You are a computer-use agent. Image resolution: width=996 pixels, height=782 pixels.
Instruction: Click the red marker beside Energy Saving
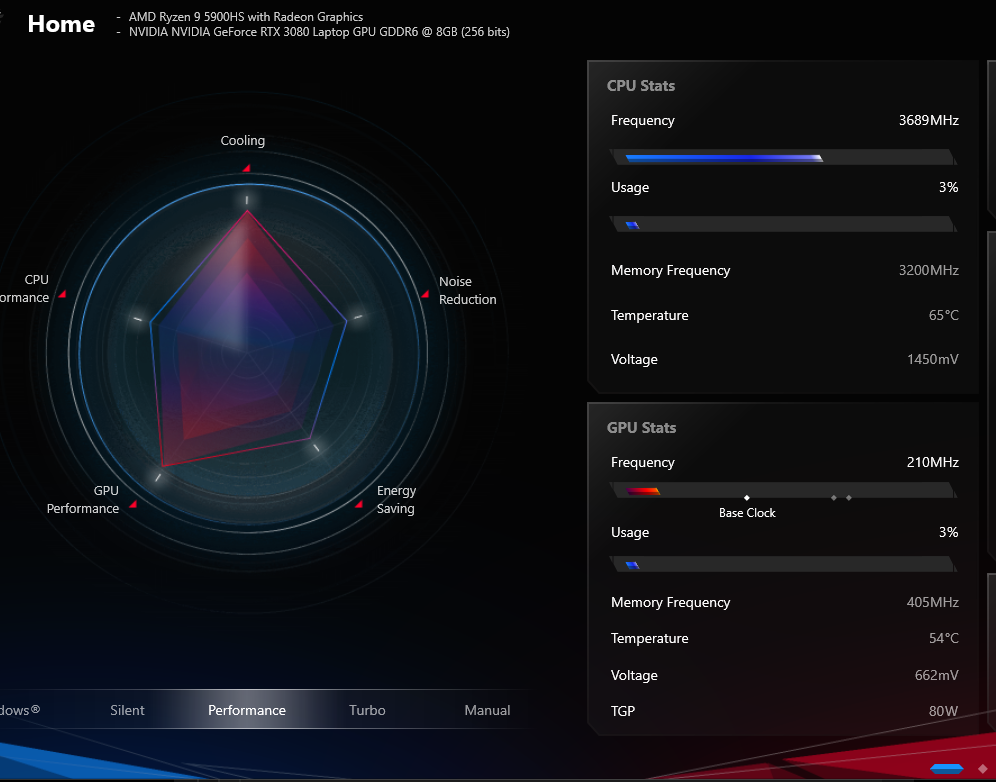(359, 504)
